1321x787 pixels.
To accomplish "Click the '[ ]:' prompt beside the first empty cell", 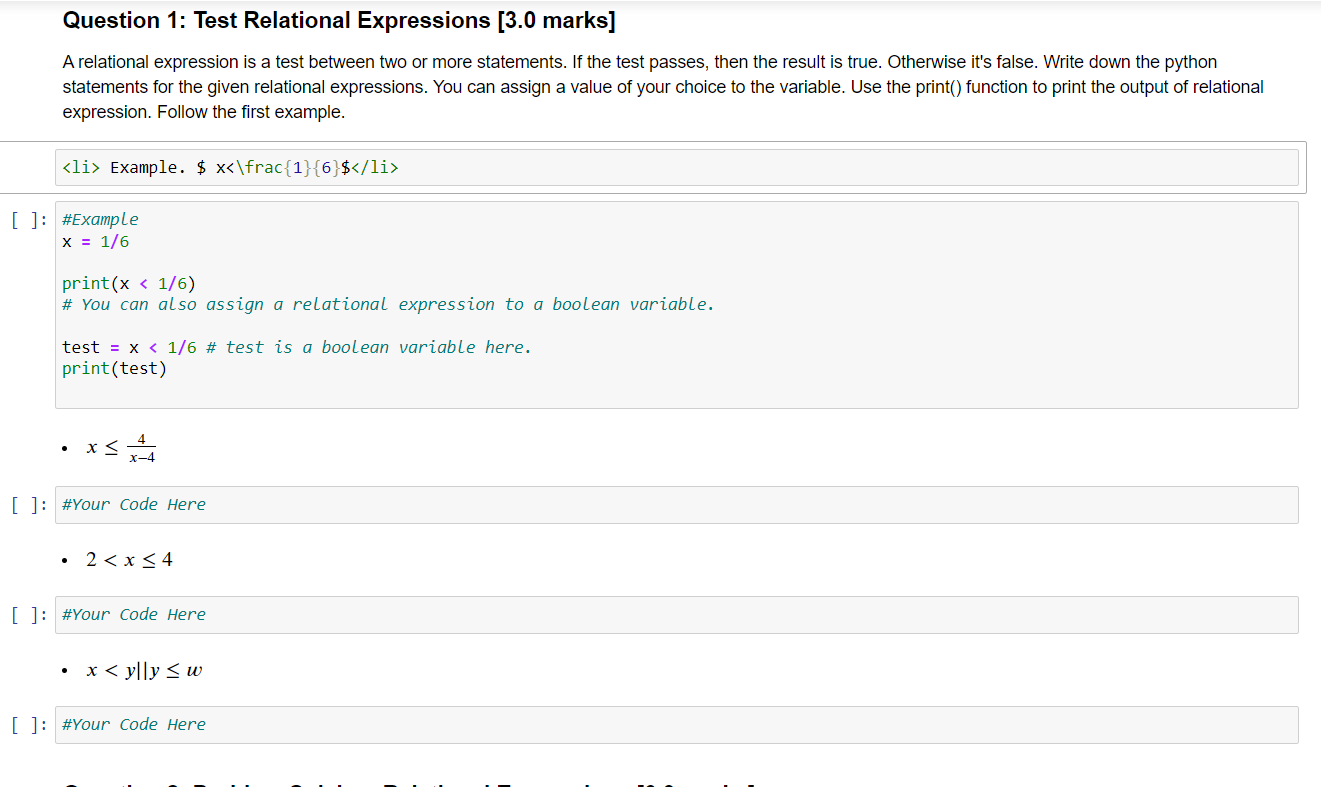I will tap(27, 504).
